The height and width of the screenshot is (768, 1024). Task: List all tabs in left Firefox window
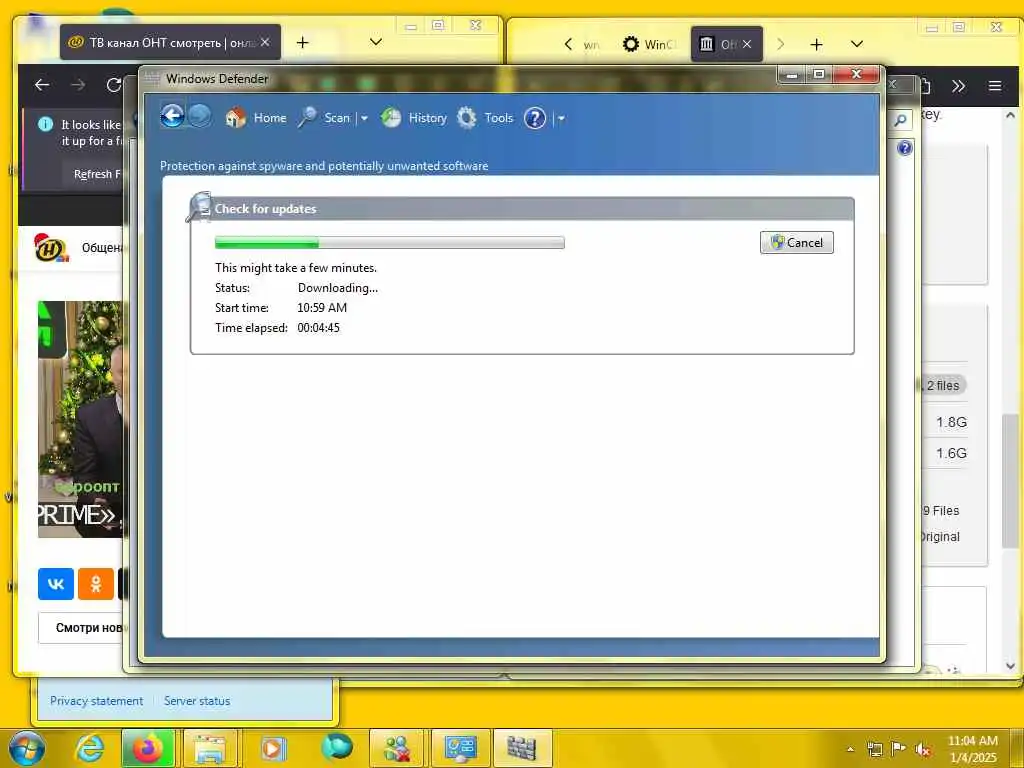click(x=376, y=42)
